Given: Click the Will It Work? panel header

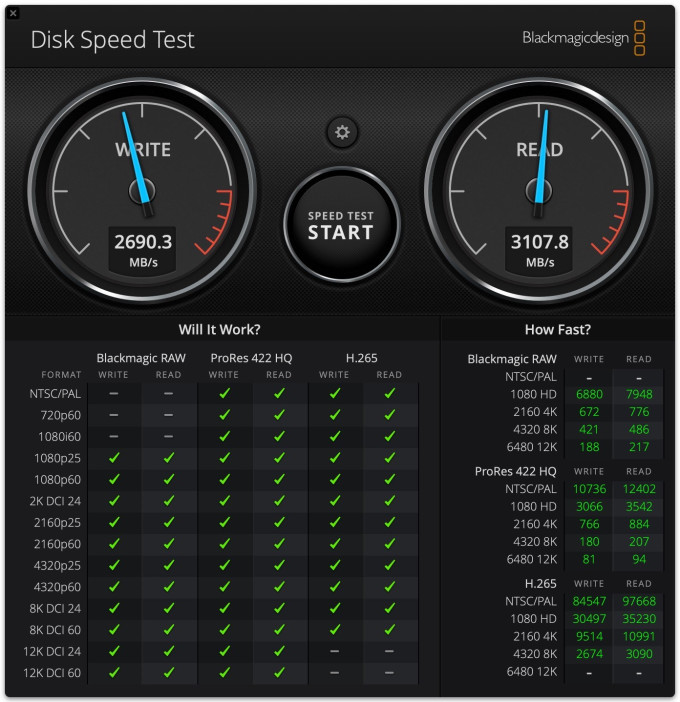Looking at the screenshot, I should 219,330.
